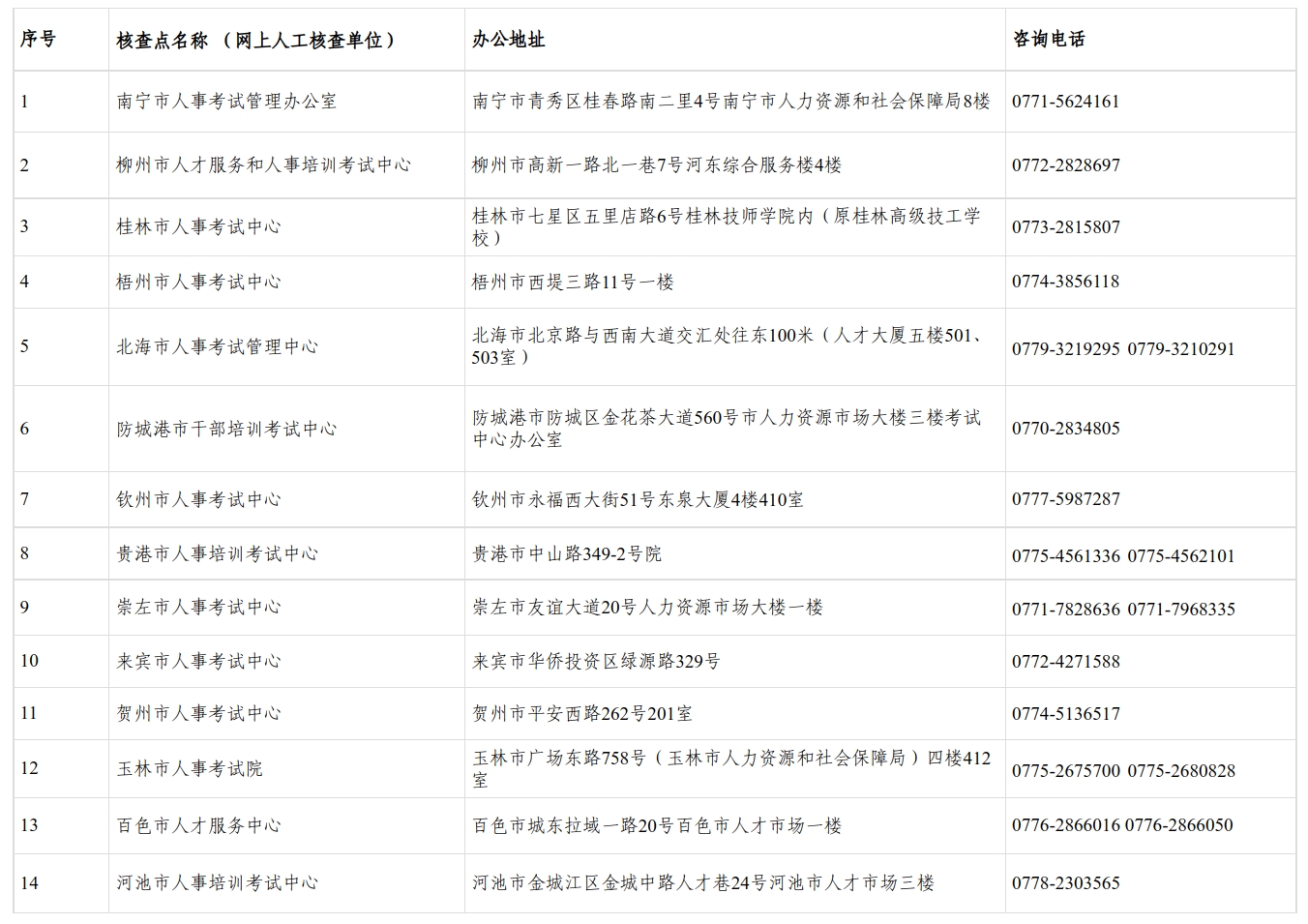Viewport: 1308px width, 924px height.
Task: Select 北海市人事考试管理中心 cell
Action: pyautogui.click(x=215, y=343)
